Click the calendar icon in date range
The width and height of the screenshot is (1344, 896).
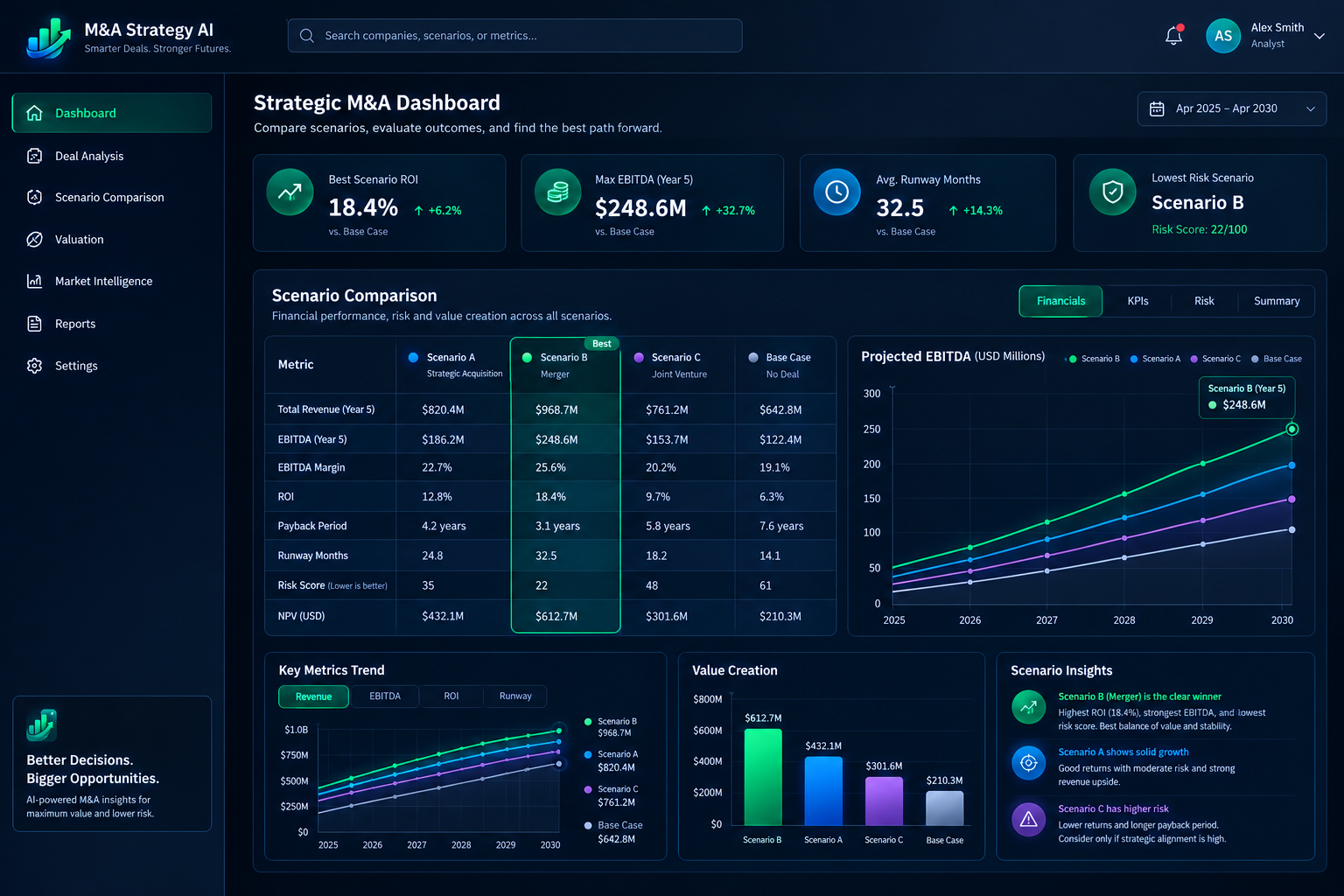click(1157, 108)
